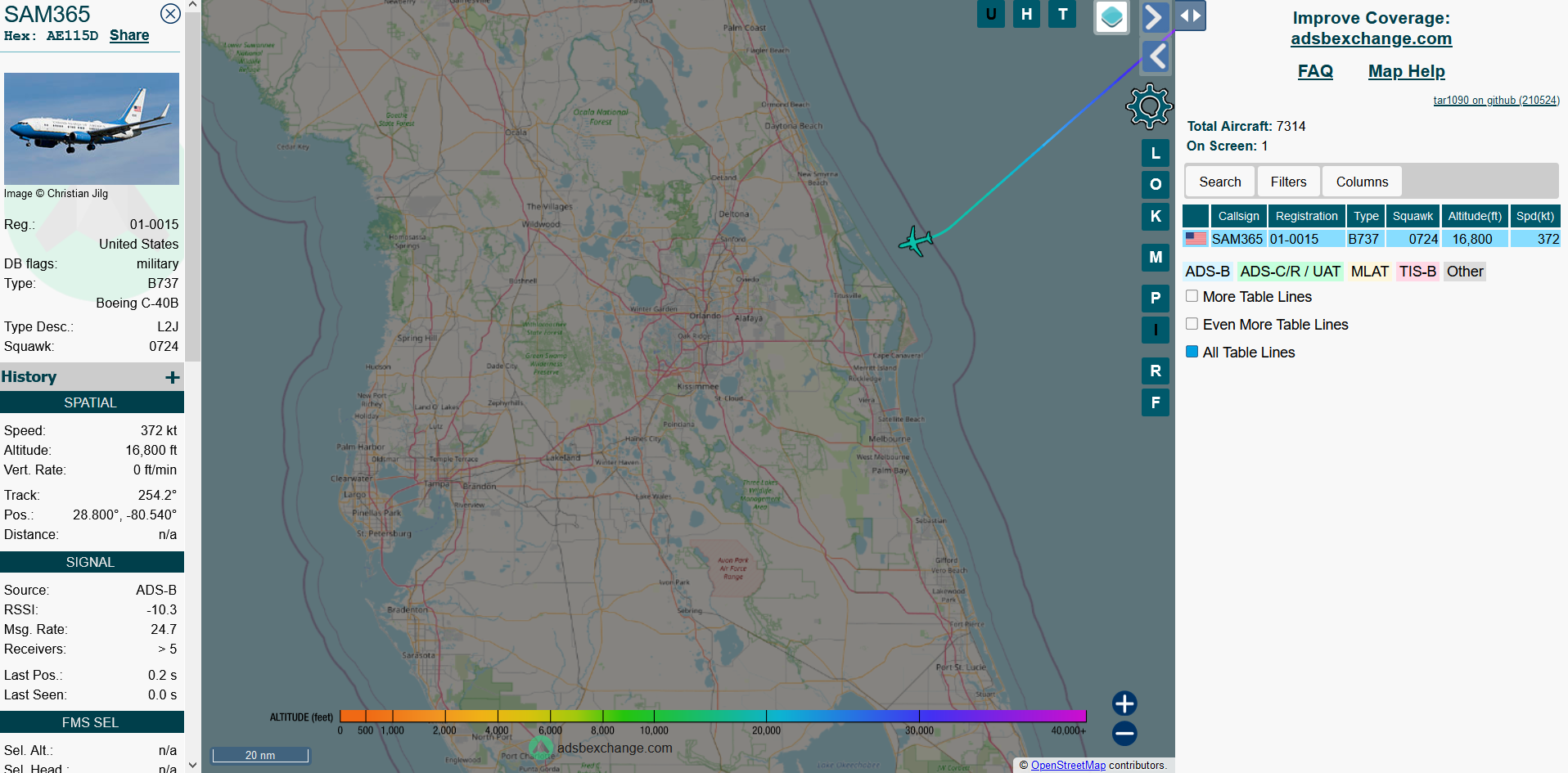1568x773 pixels.
Task: Toggle the H map button
Action: [1026, 14]
